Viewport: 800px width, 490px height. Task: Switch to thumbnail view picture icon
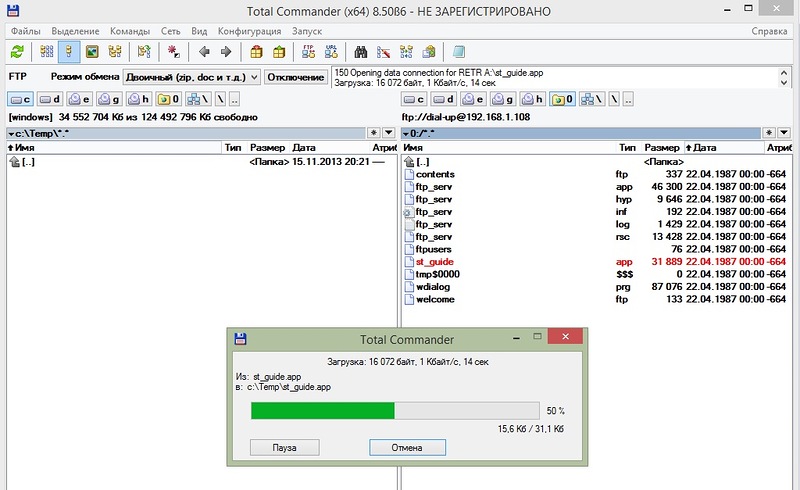point(92,52)
